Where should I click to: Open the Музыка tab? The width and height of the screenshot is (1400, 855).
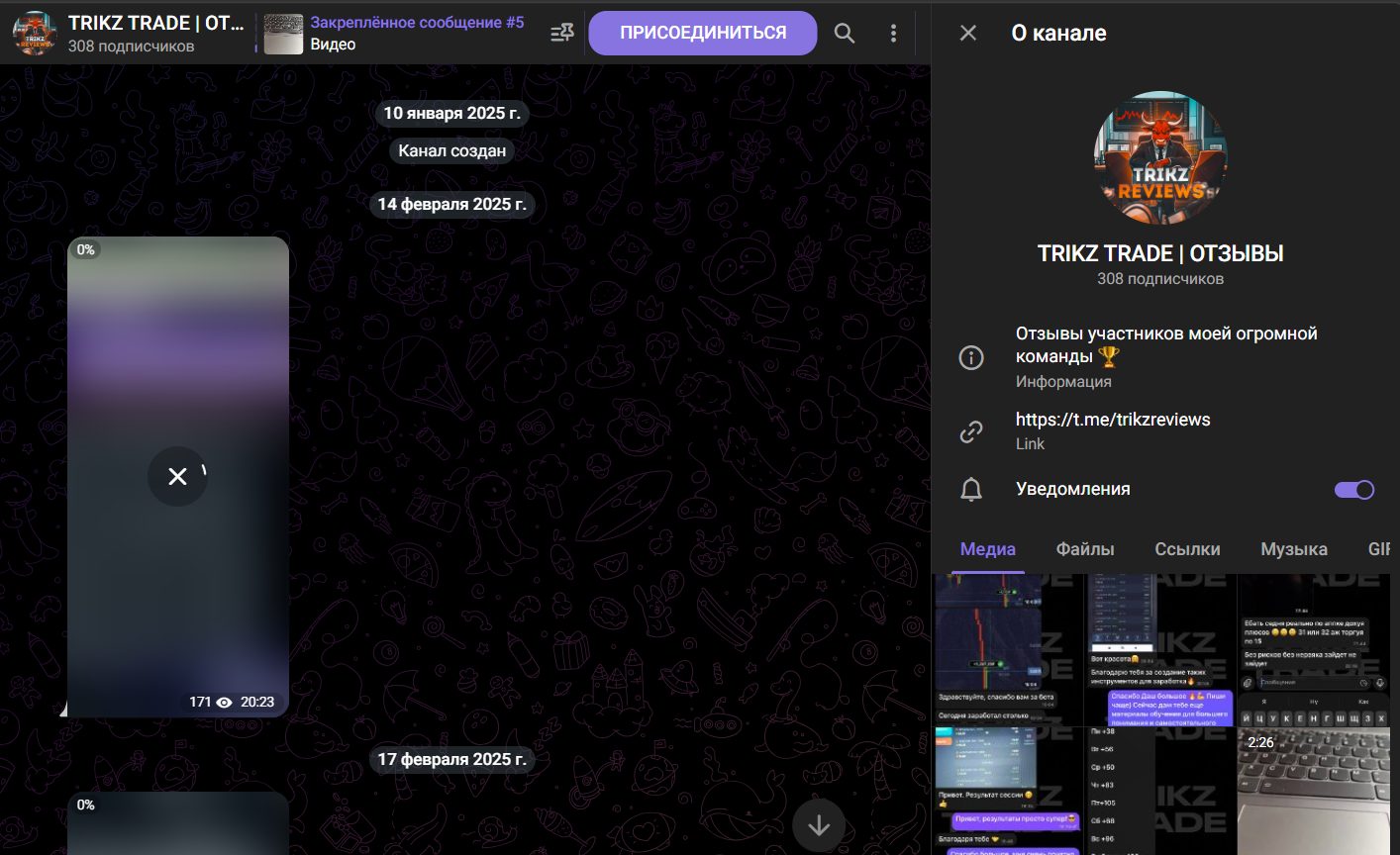[1293, 549]
